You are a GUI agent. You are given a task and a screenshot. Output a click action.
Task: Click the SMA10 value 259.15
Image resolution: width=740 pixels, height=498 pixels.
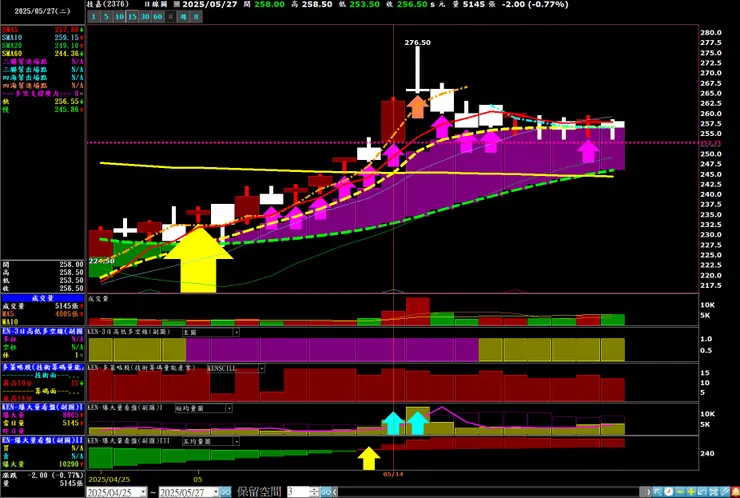pyautogui.click(x=69, y=37)
